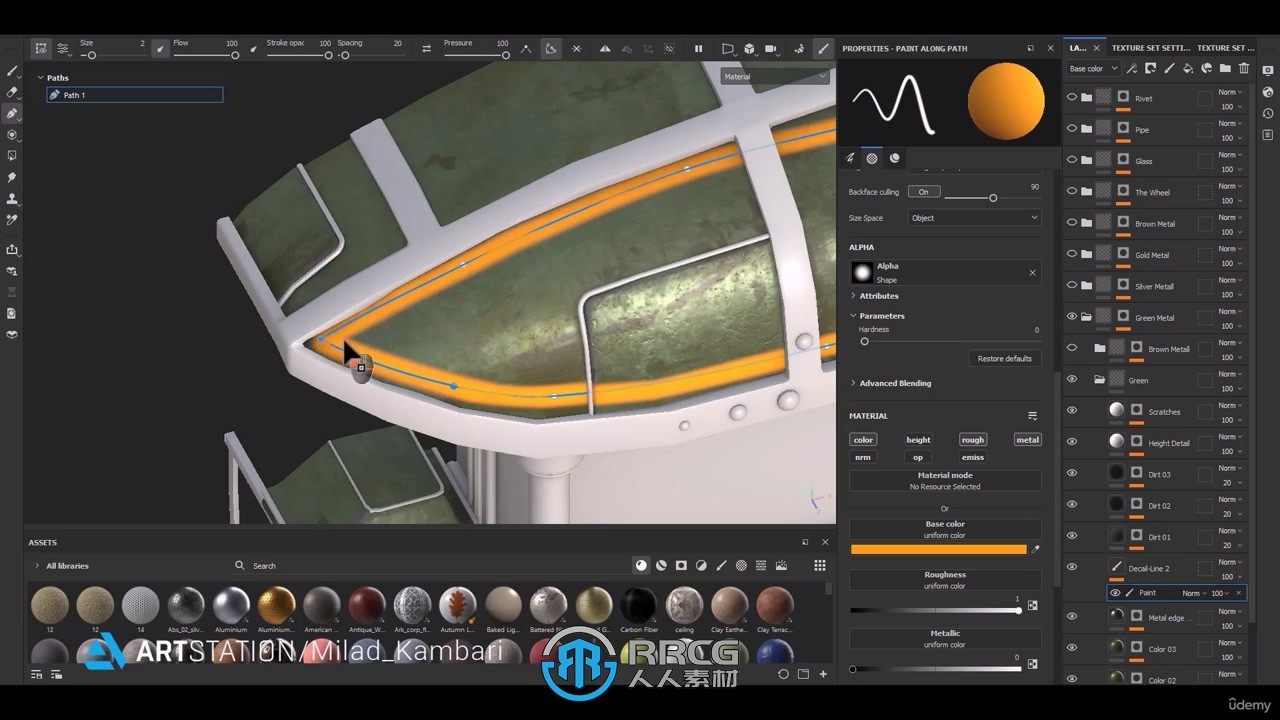Select the Material picker eyedropper tool
1280x720 pixels.
tap(12, 220)
